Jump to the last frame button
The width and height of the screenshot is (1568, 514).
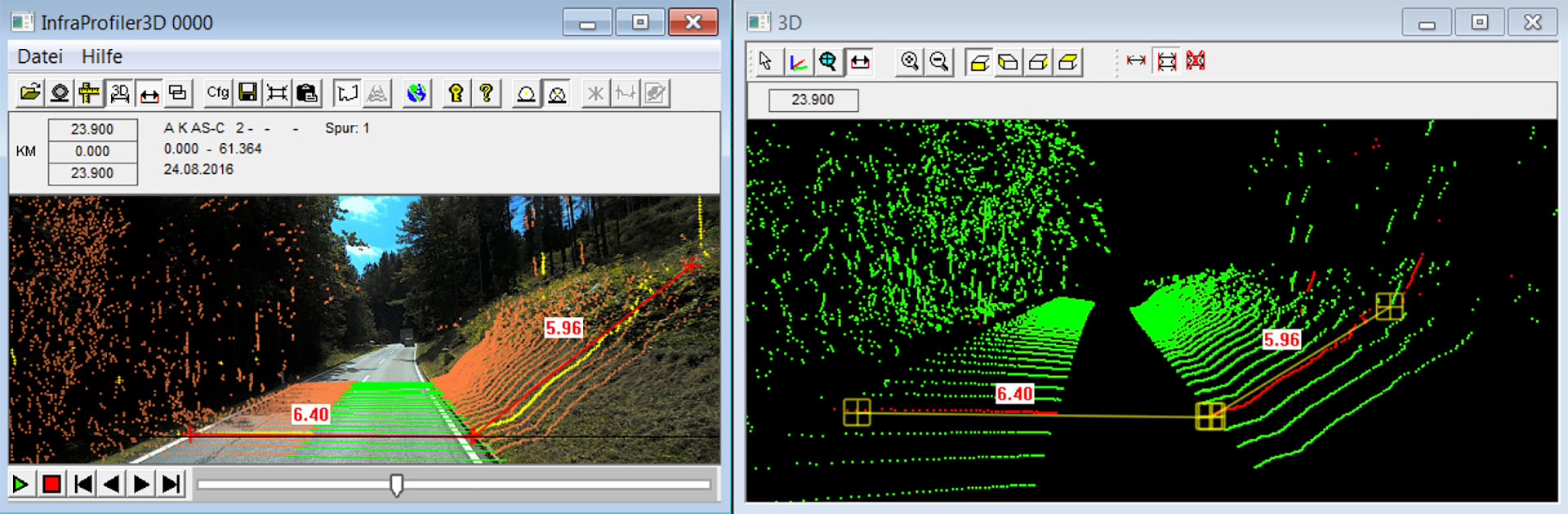[x=171, y=485]
